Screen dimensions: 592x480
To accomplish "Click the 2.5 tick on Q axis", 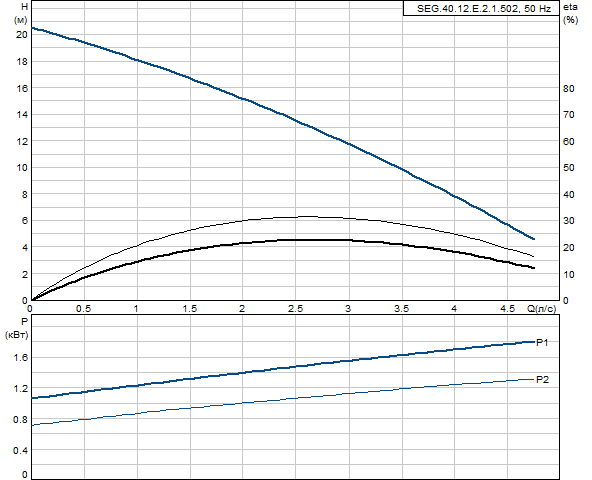I will 296,309.
